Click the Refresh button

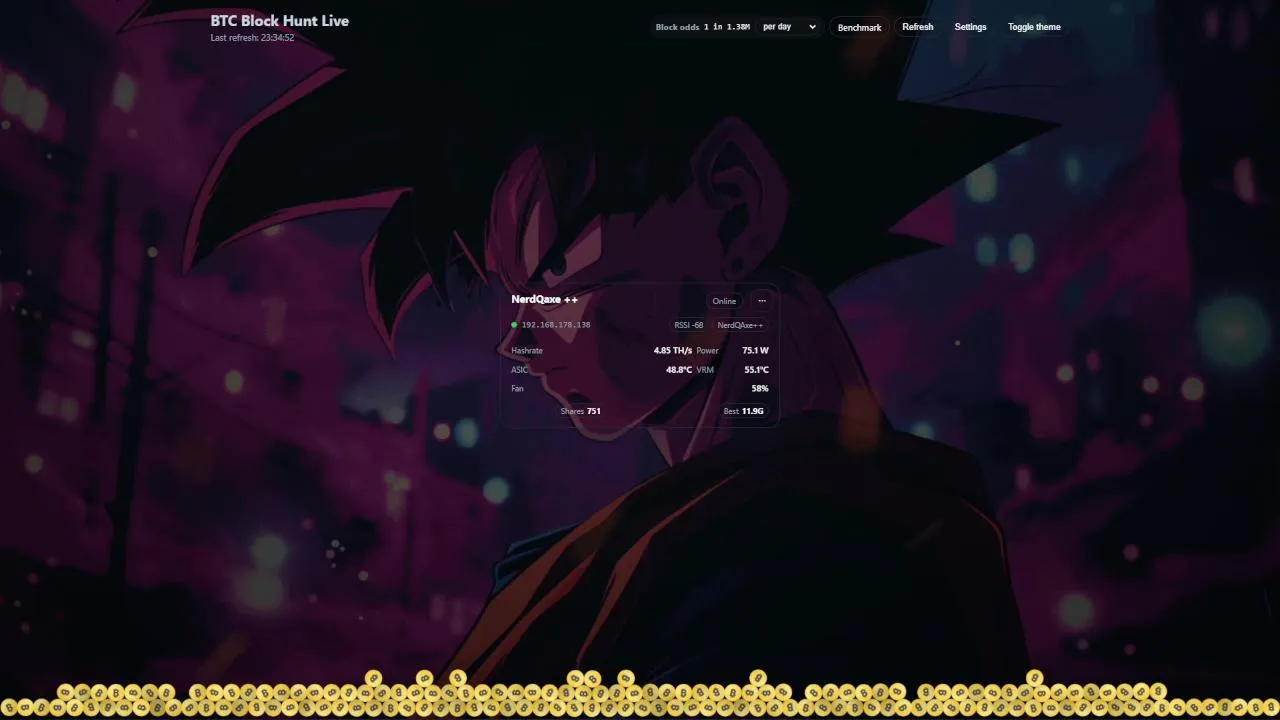[917, 27]
